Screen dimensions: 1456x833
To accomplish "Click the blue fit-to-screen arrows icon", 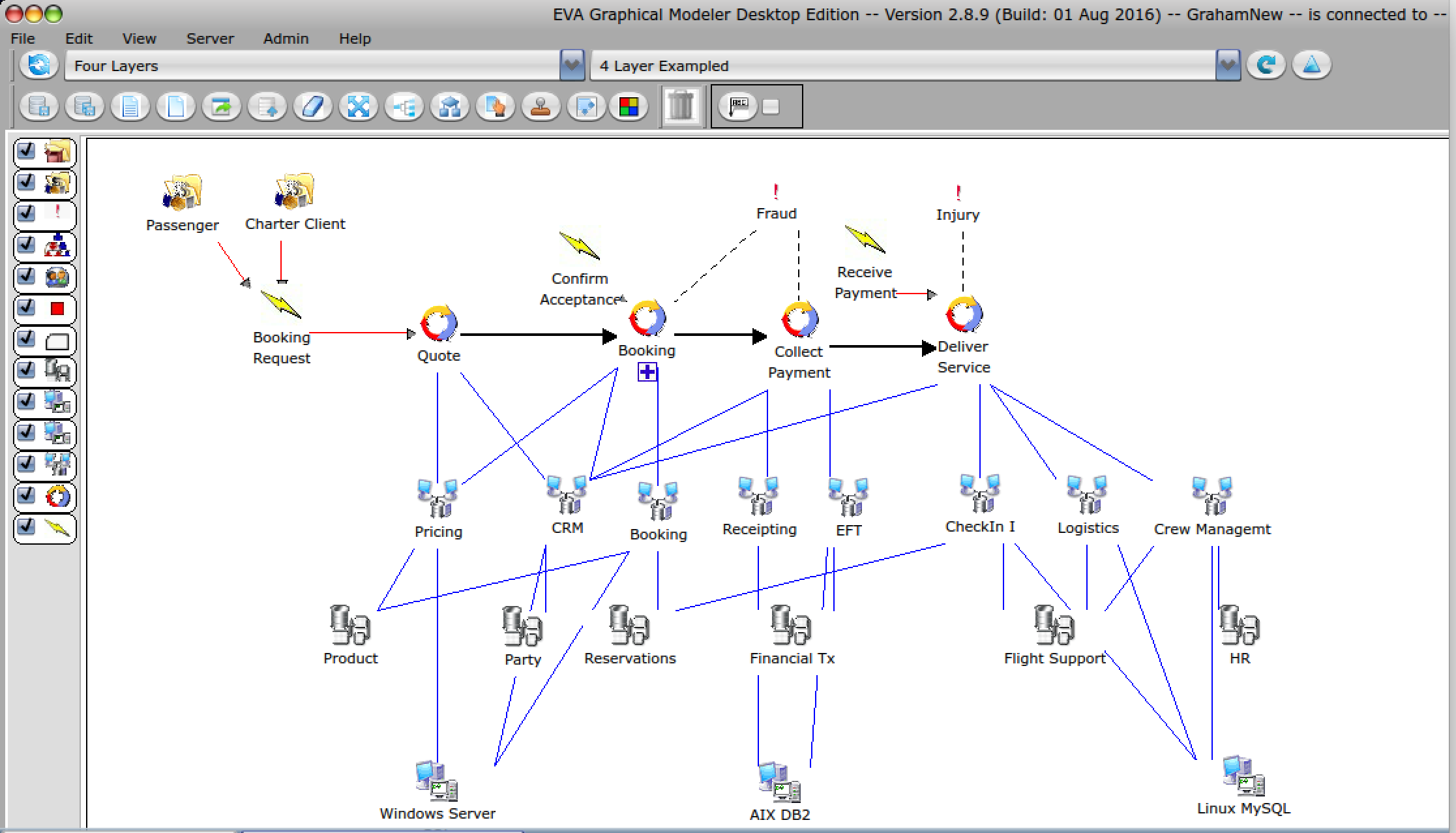I will (x=359, y=106).
